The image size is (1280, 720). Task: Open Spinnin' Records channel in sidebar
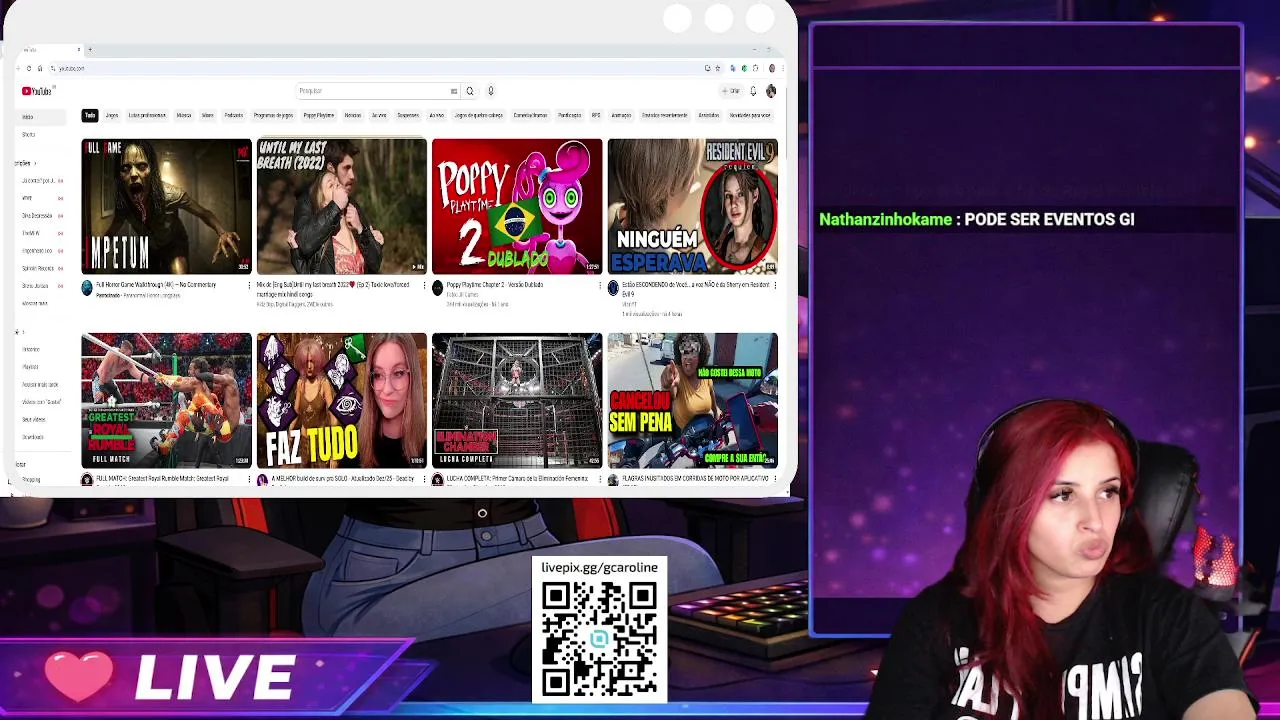40,268
